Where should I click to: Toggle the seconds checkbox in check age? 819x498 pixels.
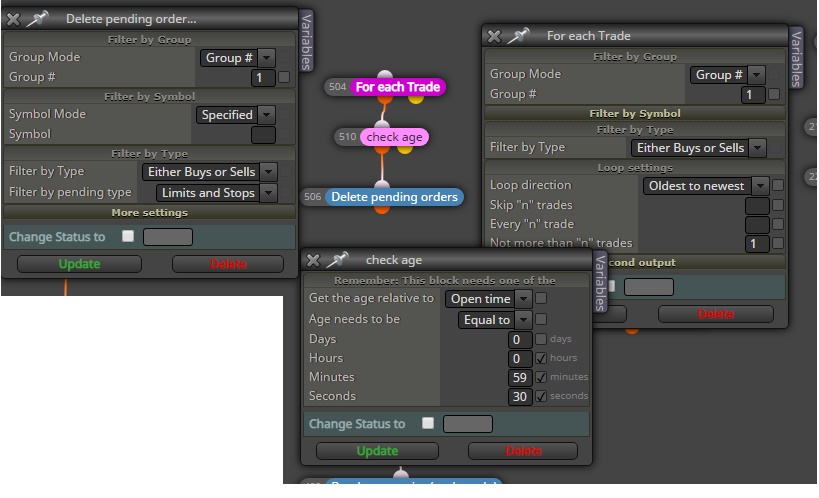tap(541, 396)
